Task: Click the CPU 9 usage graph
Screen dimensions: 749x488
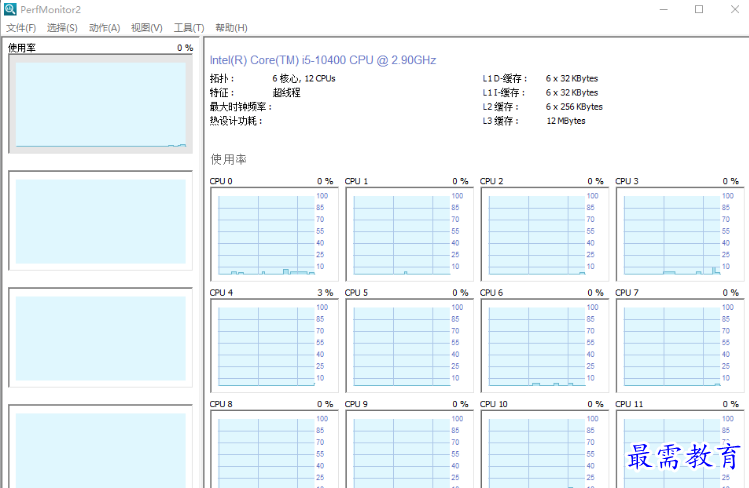Action: (401, 450)
